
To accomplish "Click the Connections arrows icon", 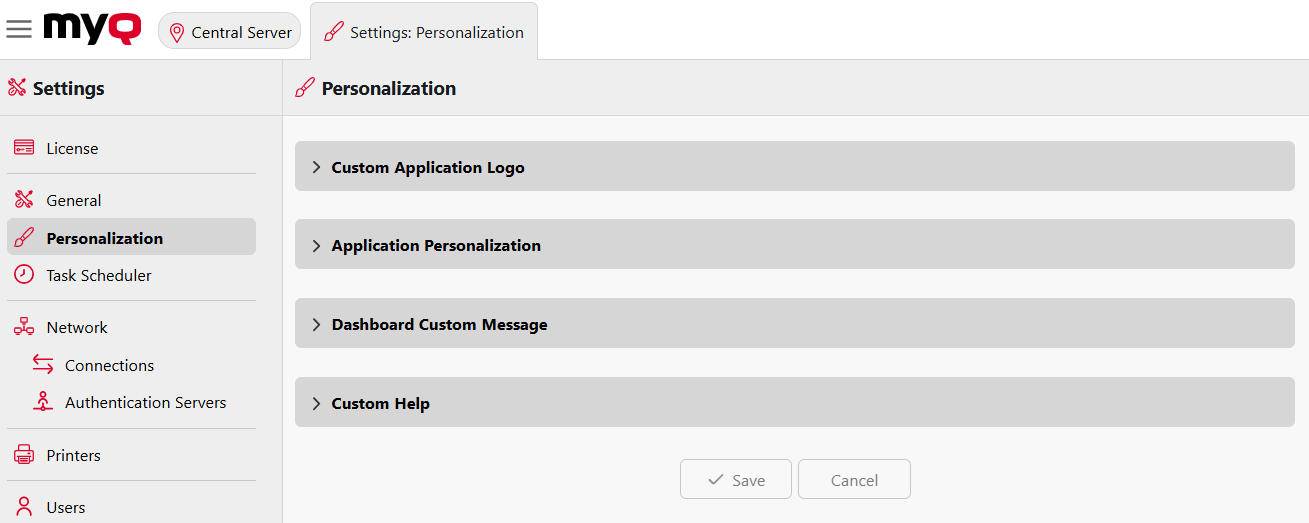I will 43,365.
